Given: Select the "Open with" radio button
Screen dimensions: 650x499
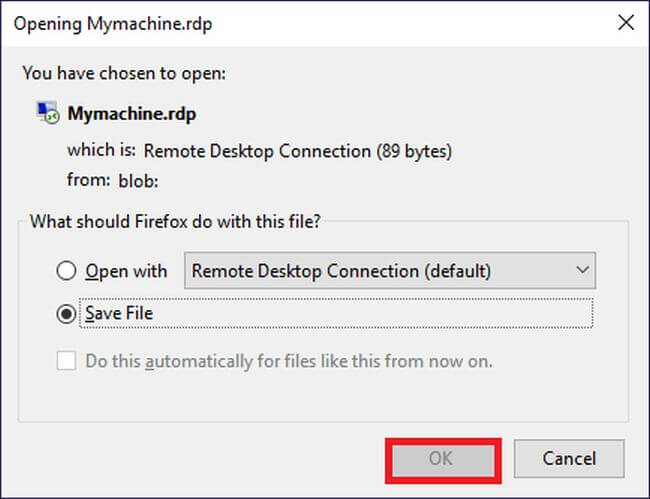Looking at the screenshot, I should point(67,271).
